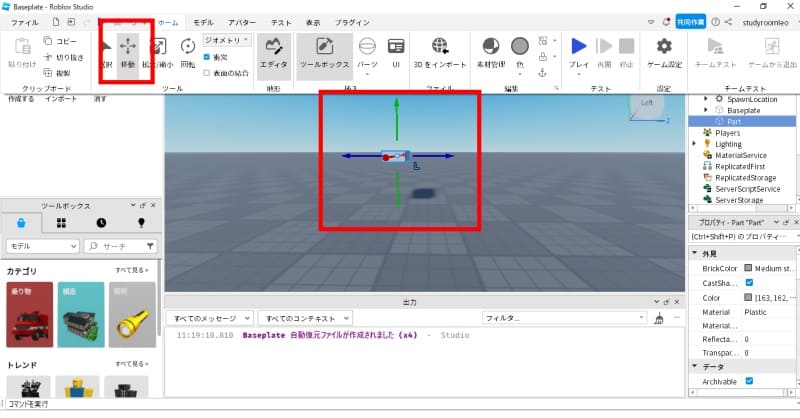The height and width of the screenshot is (418, 800).
Task: Switch to the プラグイン ribbon tab
Action: click(353, 22)
